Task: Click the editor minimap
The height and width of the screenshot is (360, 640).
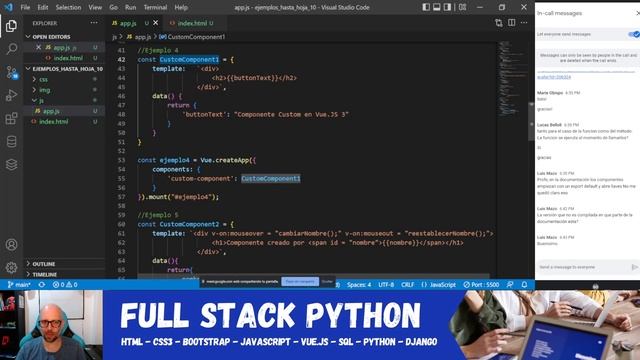Action: click(x=512, y=78)
